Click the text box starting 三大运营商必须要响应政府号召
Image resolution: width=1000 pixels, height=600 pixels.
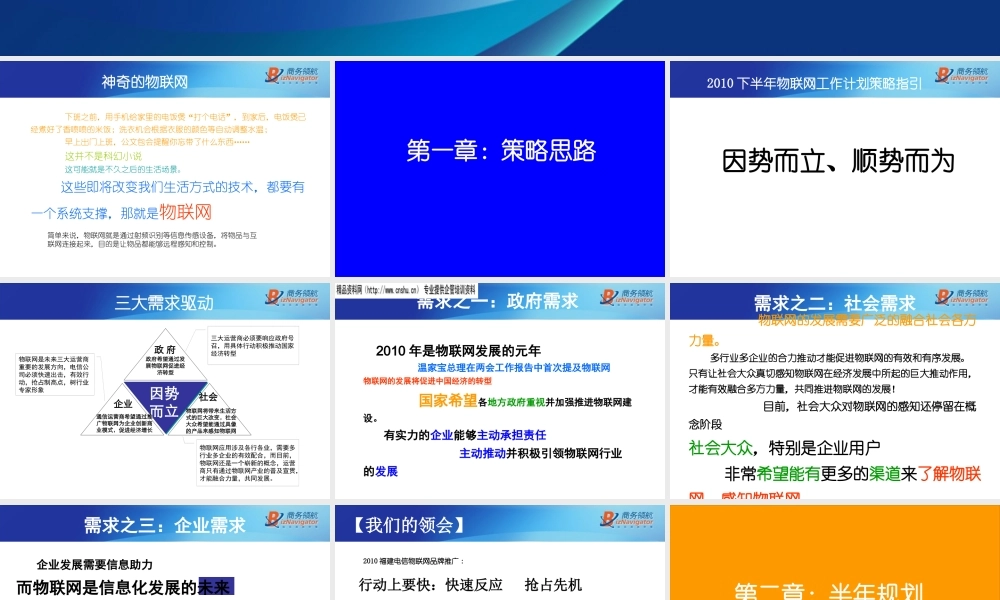click(x=253, y=346)
